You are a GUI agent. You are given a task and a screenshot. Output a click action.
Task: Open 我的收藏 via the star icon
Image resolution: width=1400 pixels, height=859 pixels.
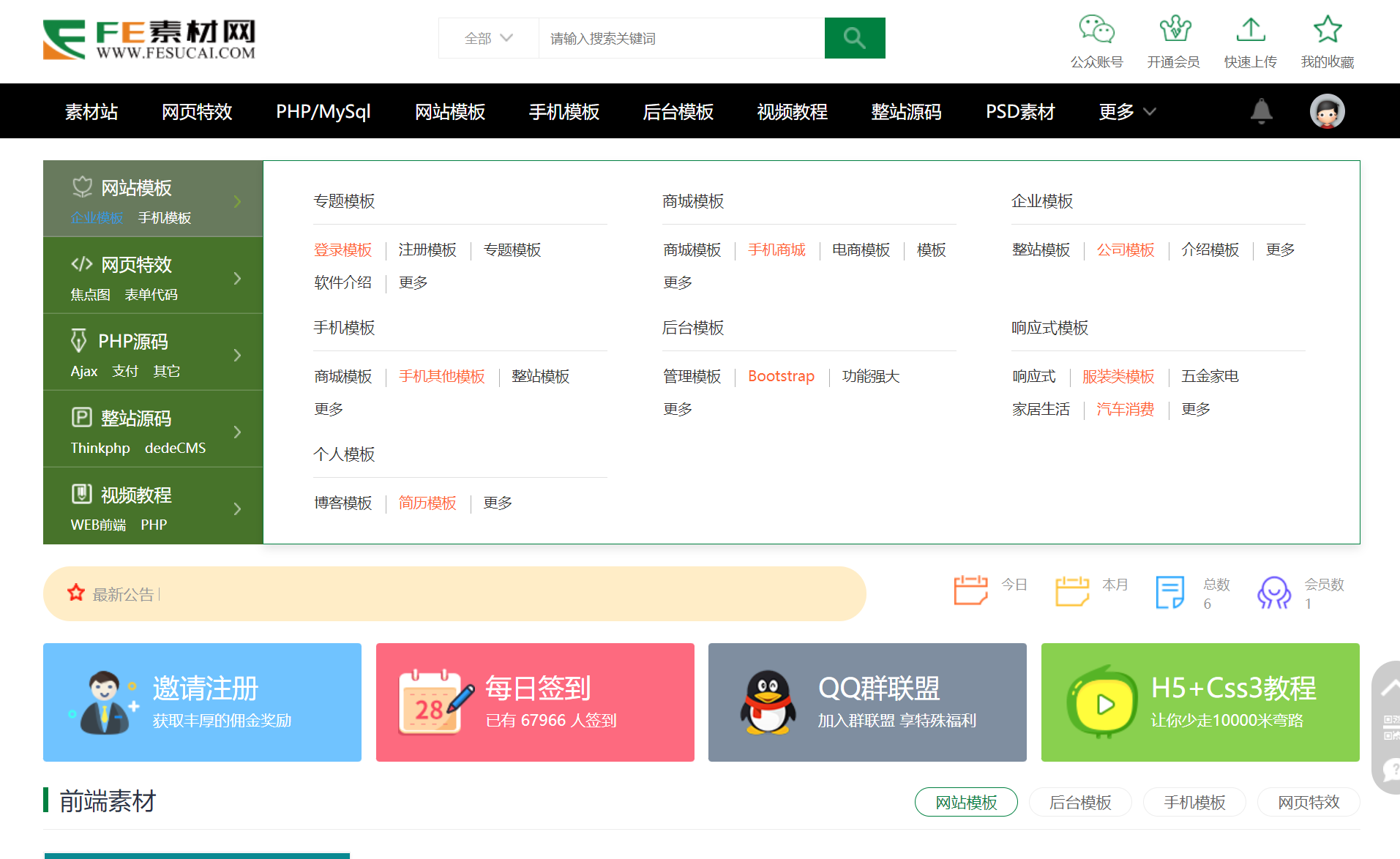tap(1327, 29)
